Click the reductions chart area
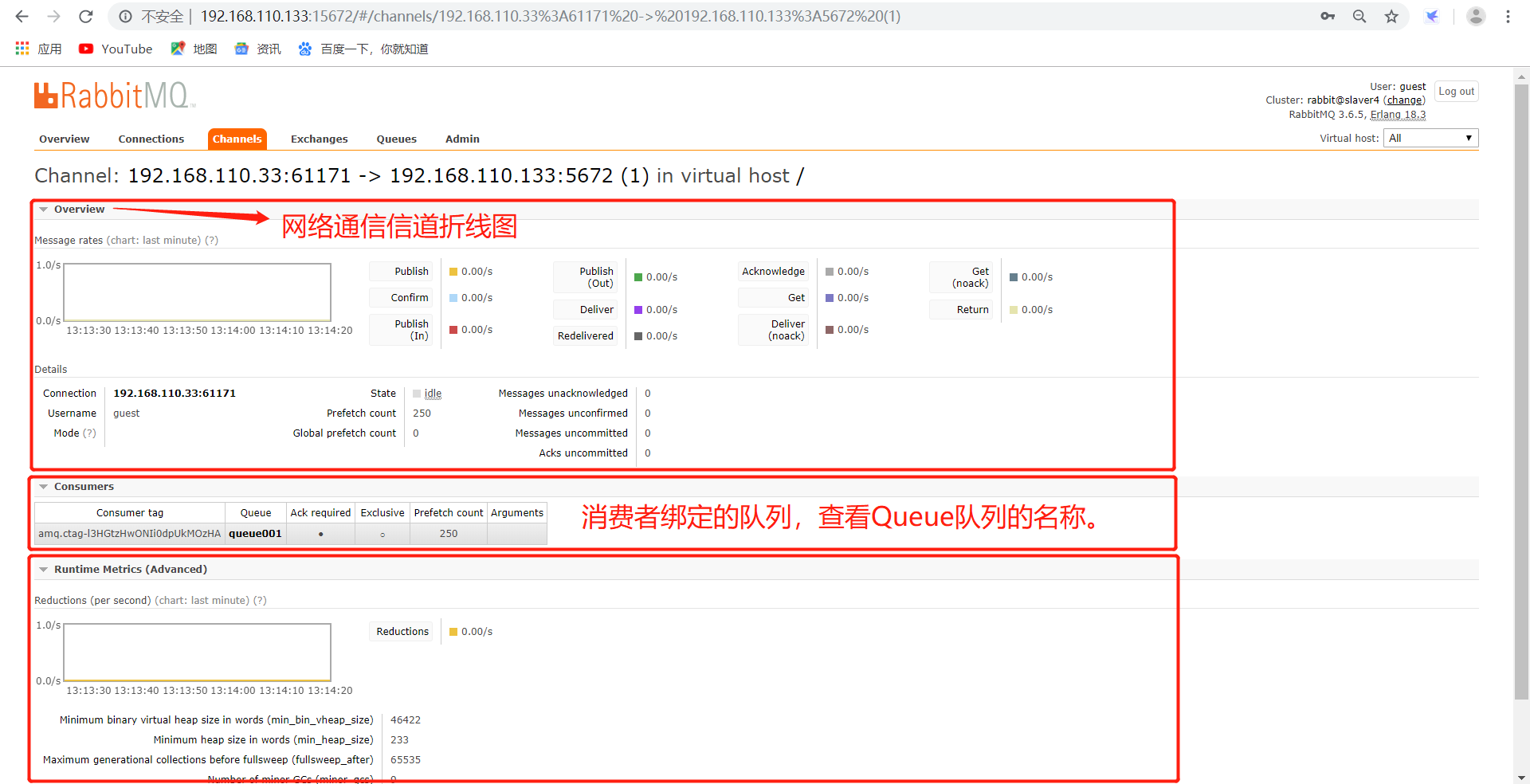Screen dimensions: 1530x784 198,653
